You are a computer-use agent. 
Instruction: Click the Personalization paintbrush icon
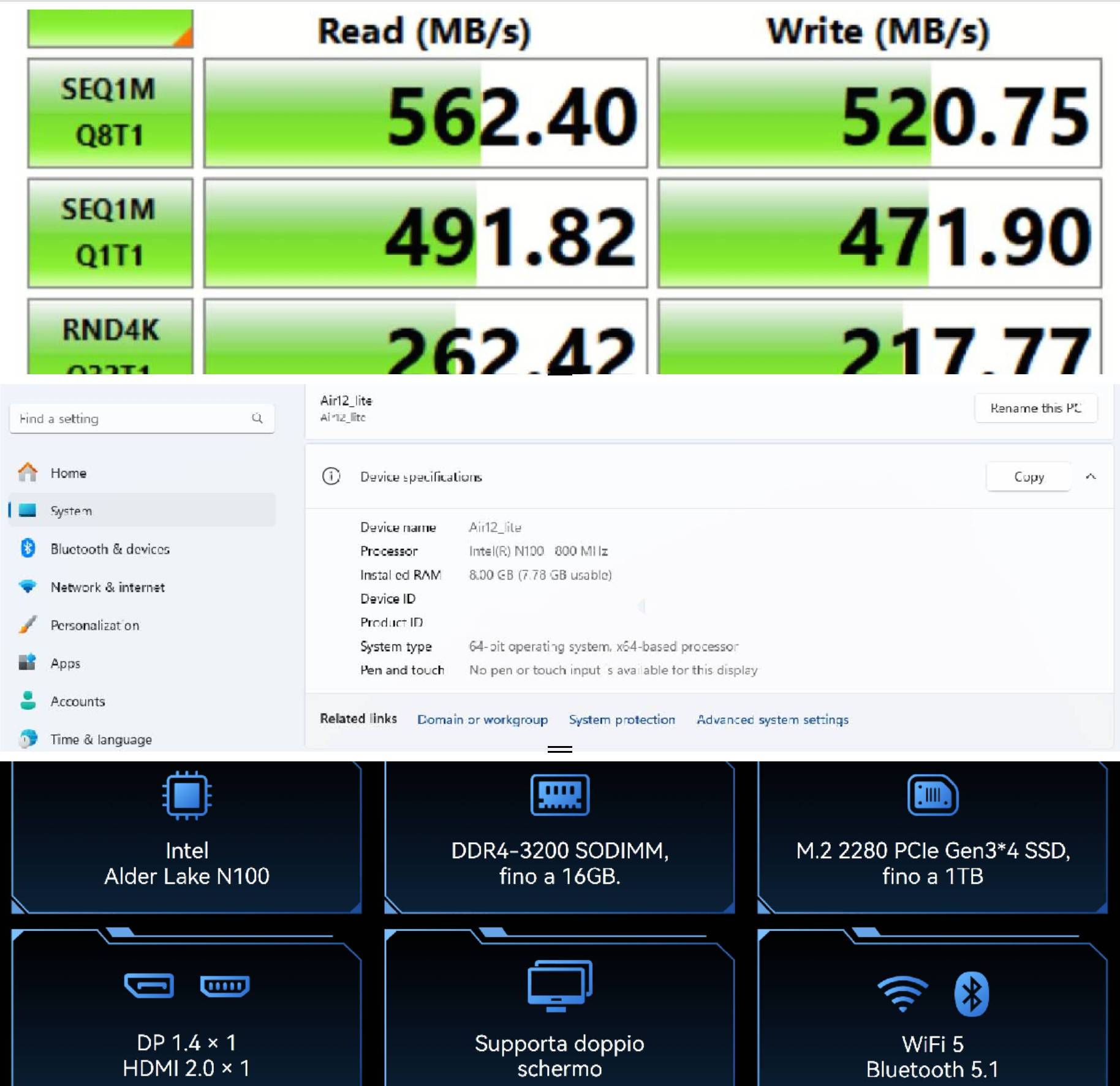(28, 625)
